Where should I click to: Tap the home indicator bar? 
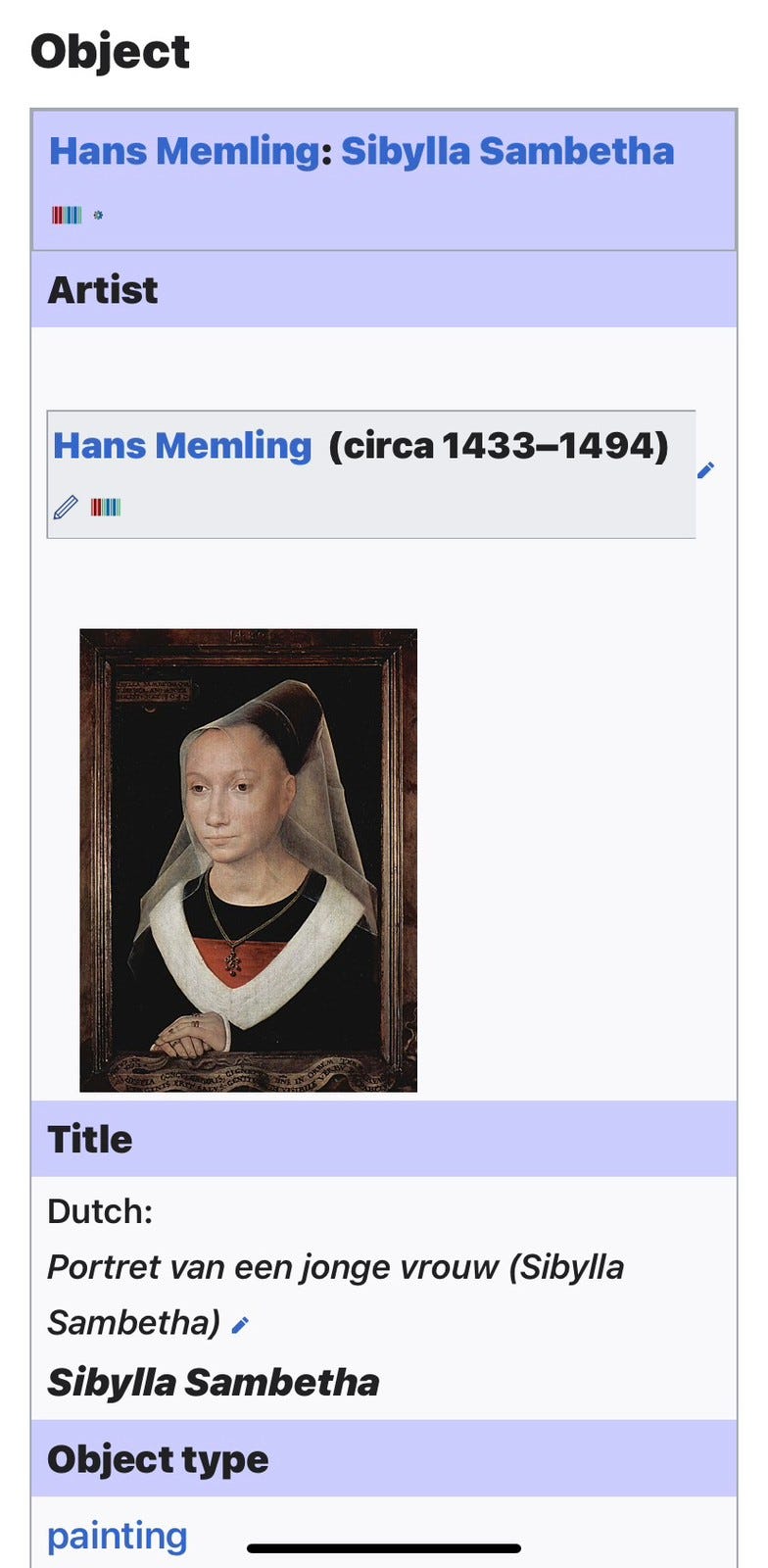pos(384,1548)
